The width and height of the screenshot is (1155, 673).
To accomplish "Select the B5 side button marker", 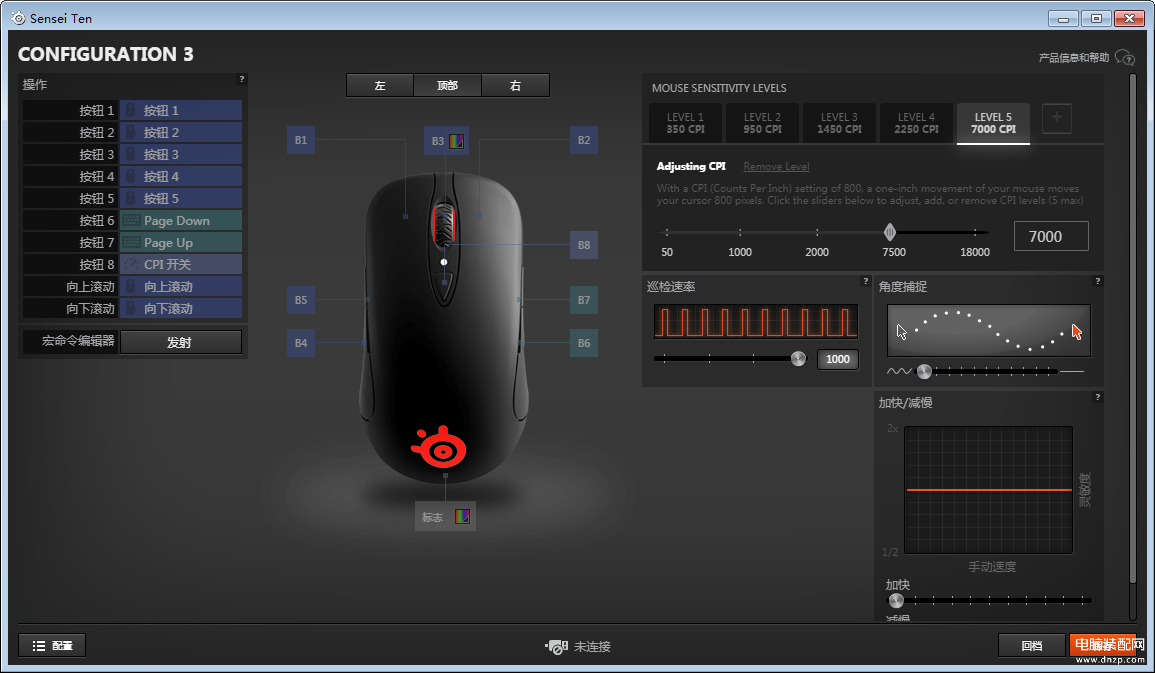I will click(x=301, y=300).
